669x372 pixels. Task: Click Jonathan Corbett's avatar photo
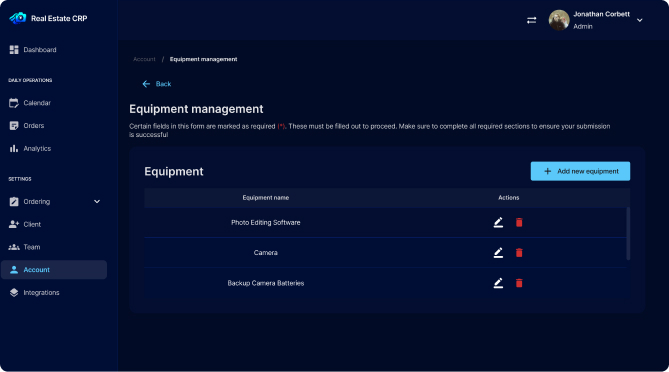coord(559,20)
